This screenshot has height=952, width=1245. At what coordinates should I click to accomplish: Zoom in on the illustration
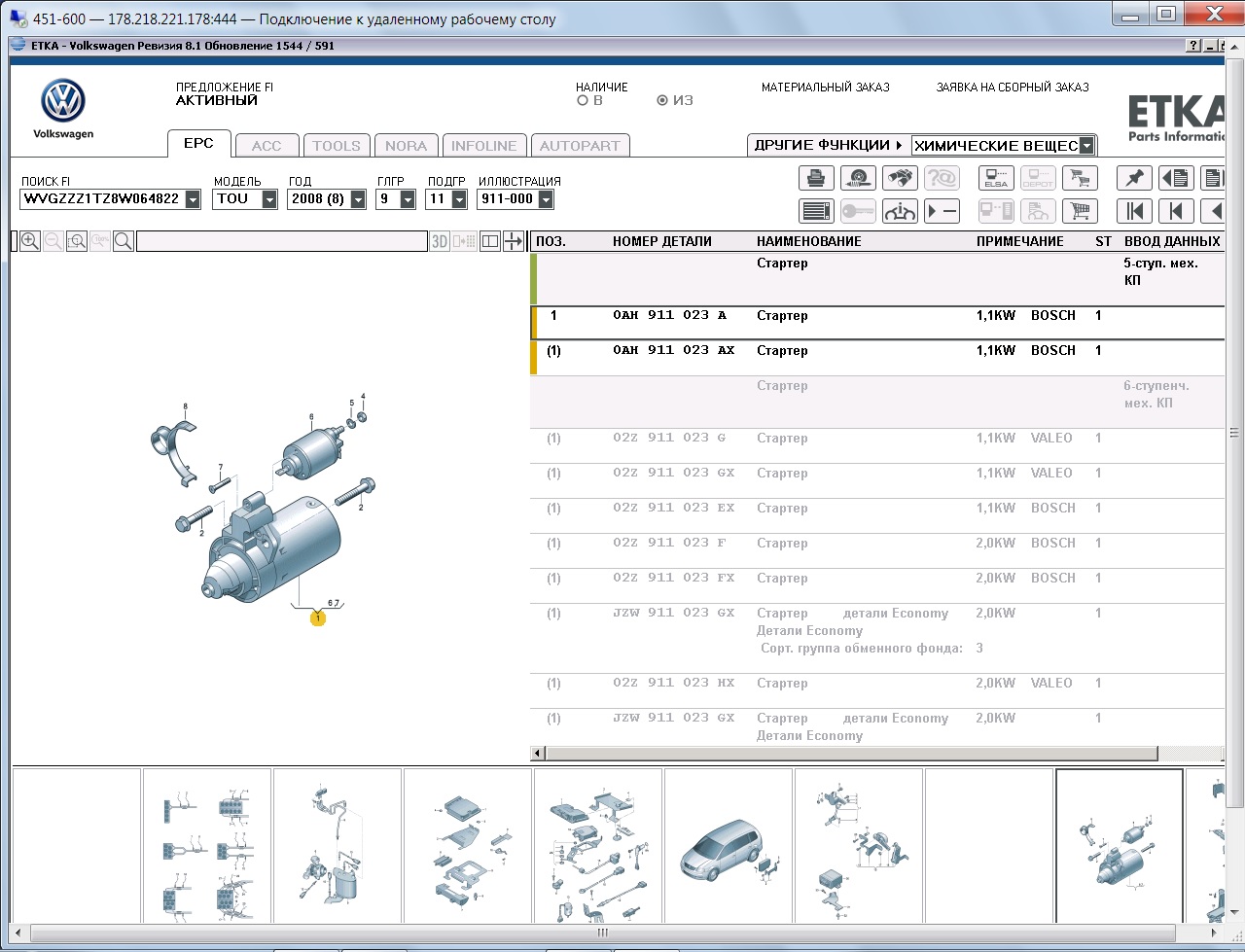click(x=30, y=241)
